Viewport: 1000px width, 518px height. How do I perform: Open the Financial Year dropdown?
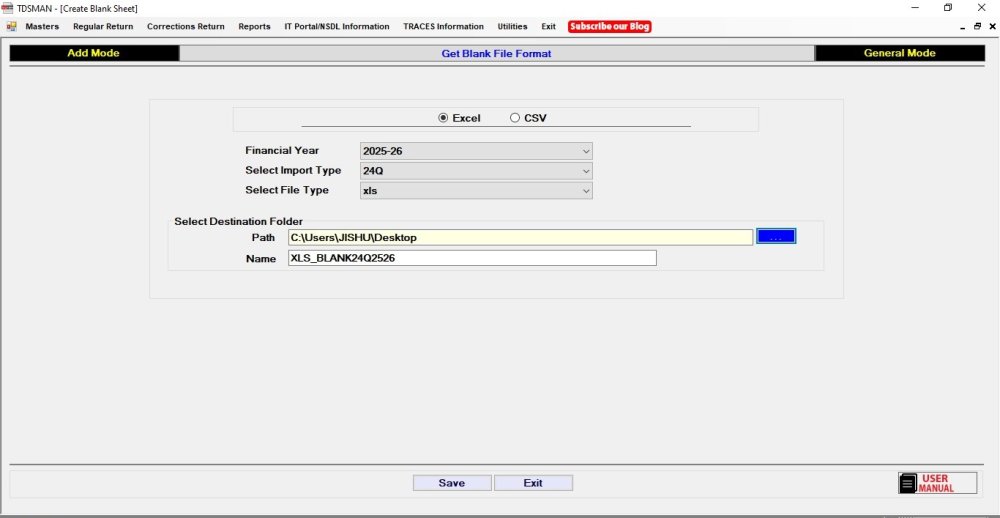[x=476, y=151]
